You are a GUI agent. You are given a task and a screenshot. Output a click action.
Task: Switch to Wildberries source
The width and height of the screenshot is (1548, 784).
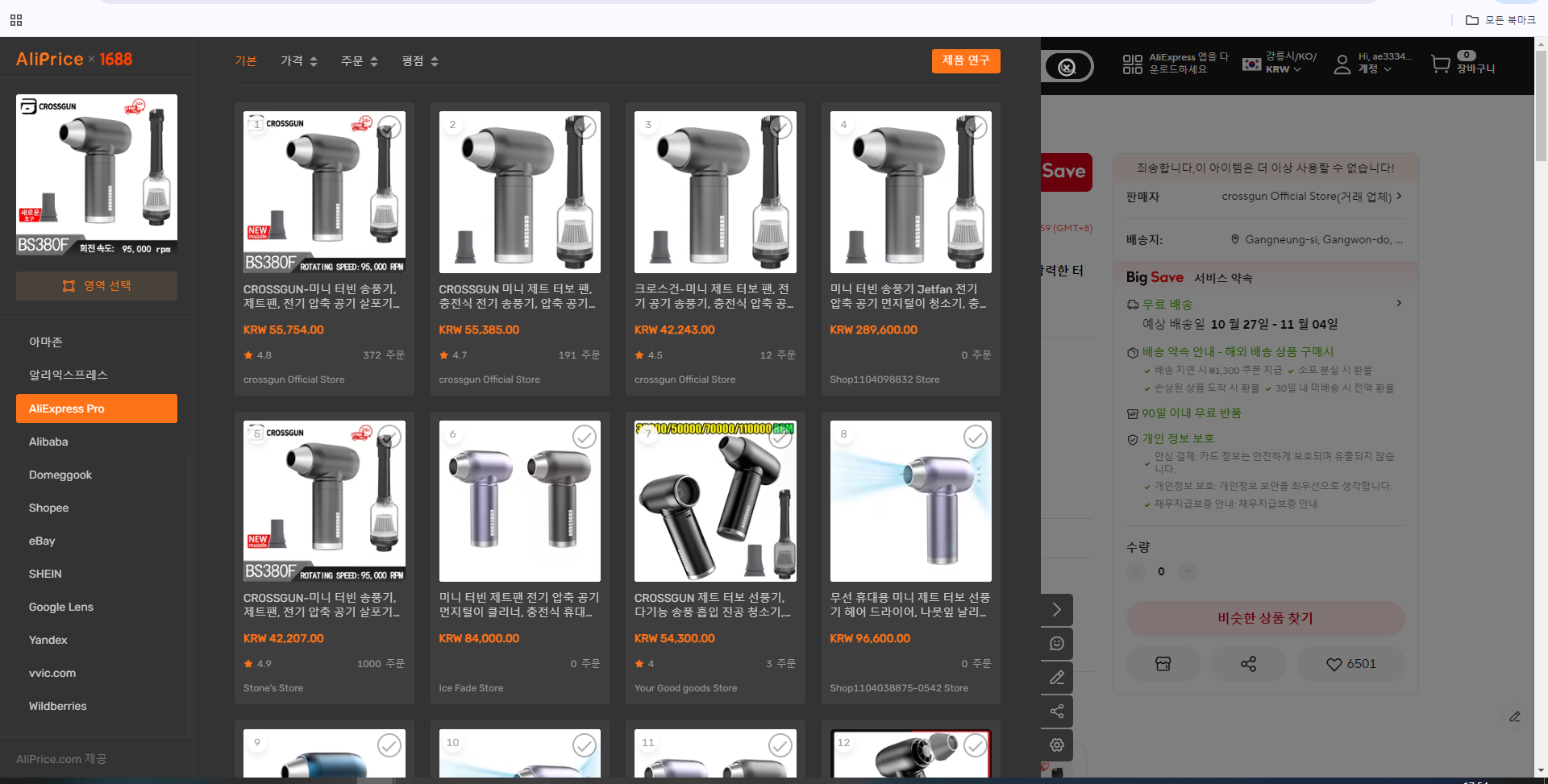click(97, 706)
